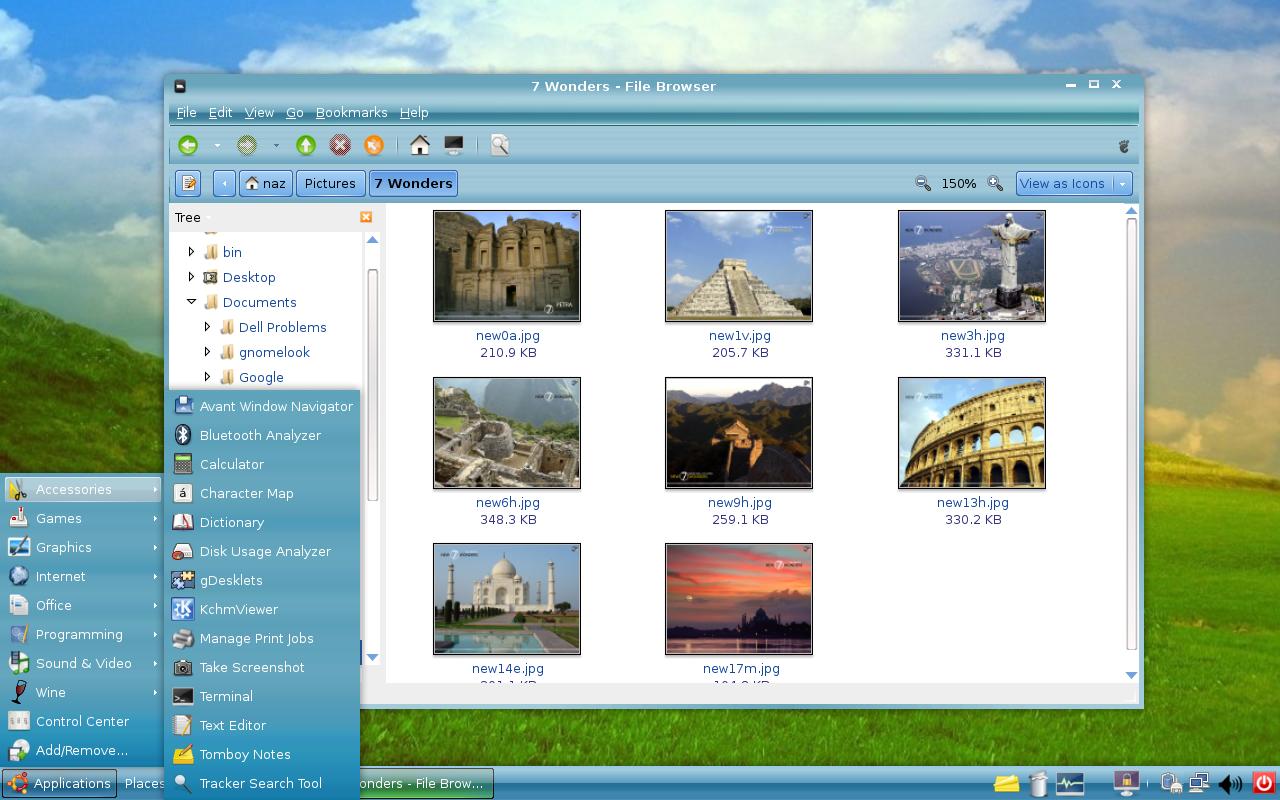The image size is (1280, 800).
Task: Collapse the Documents tree node
Action: tap(191, 302)
